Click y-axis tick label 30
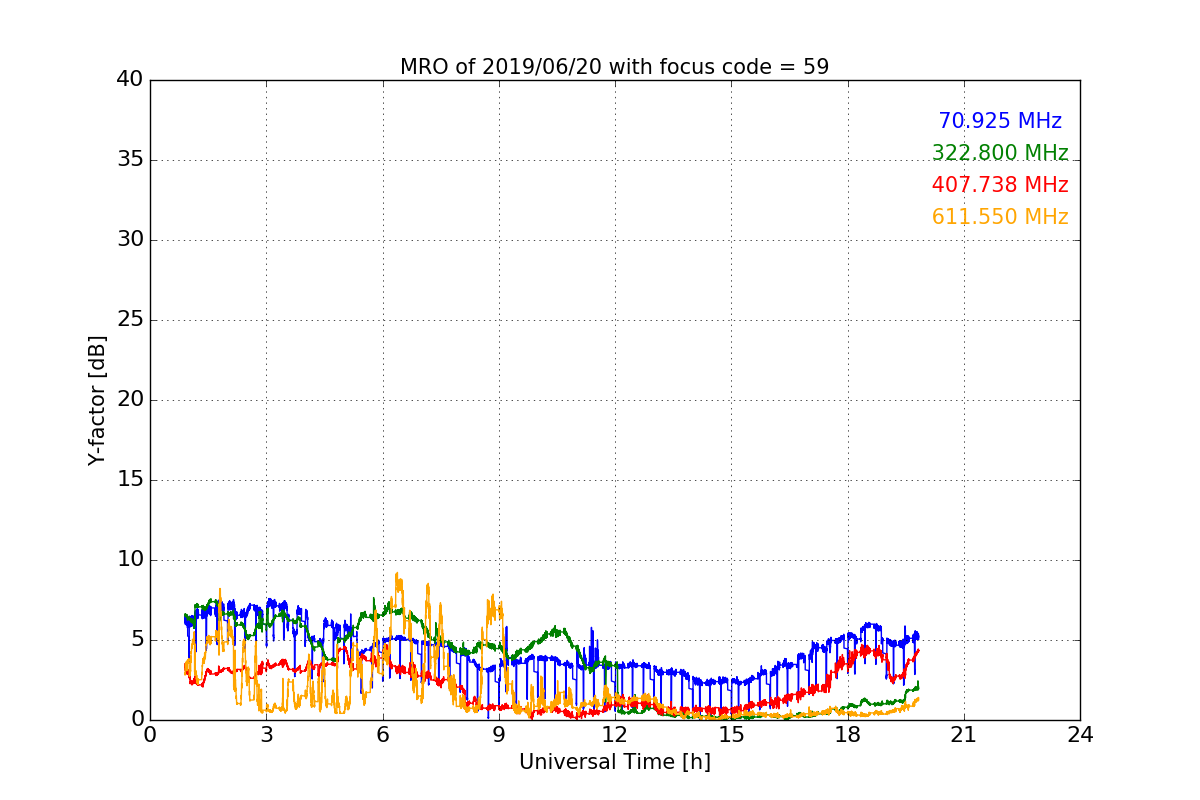 pos(130,240)
